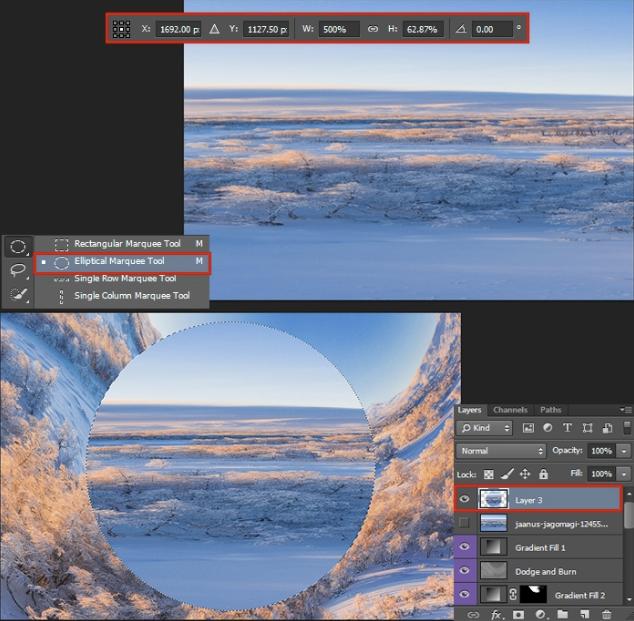Select the jaanus-jagomagi-12455 layer name
Screen dimensions: 634x621
tap(561, 524)
